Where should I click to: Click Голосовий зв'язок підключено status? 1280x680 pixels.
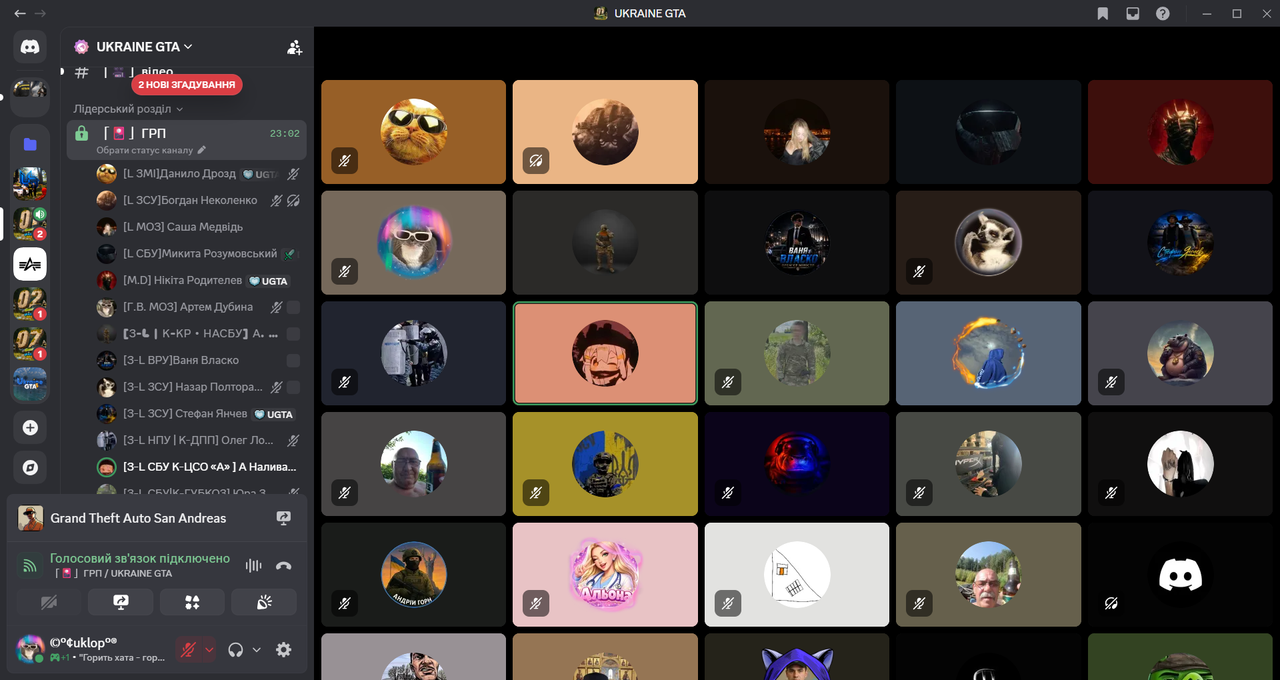point(140,558)
